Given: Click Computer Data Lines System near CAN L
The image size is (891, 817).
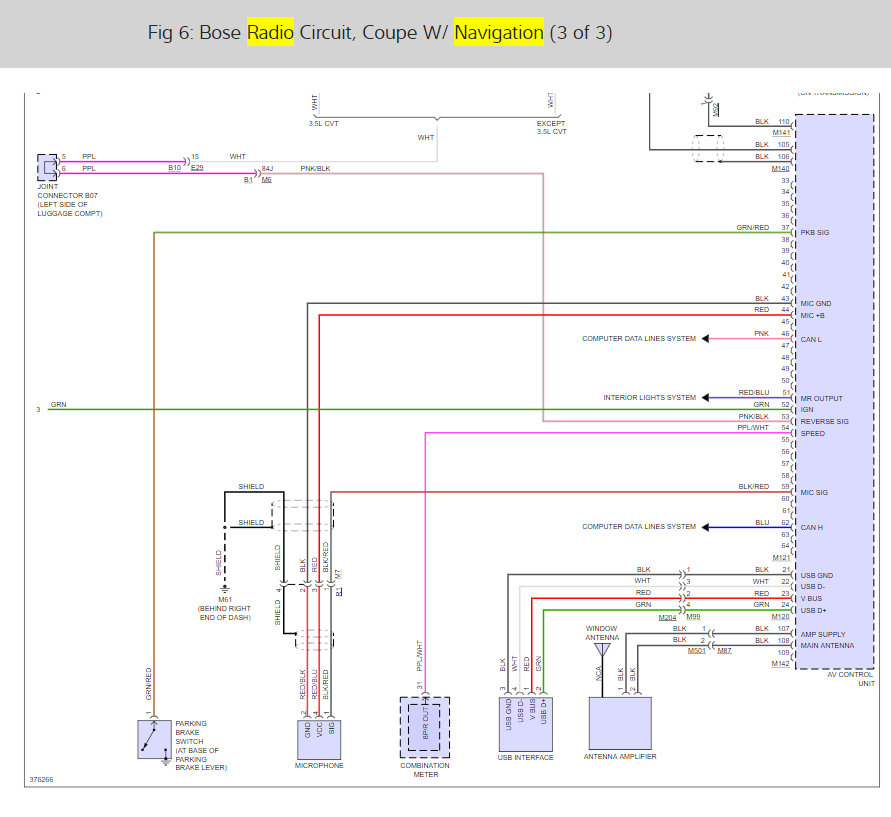Looking at the screenshot, I should coord(639,339).
